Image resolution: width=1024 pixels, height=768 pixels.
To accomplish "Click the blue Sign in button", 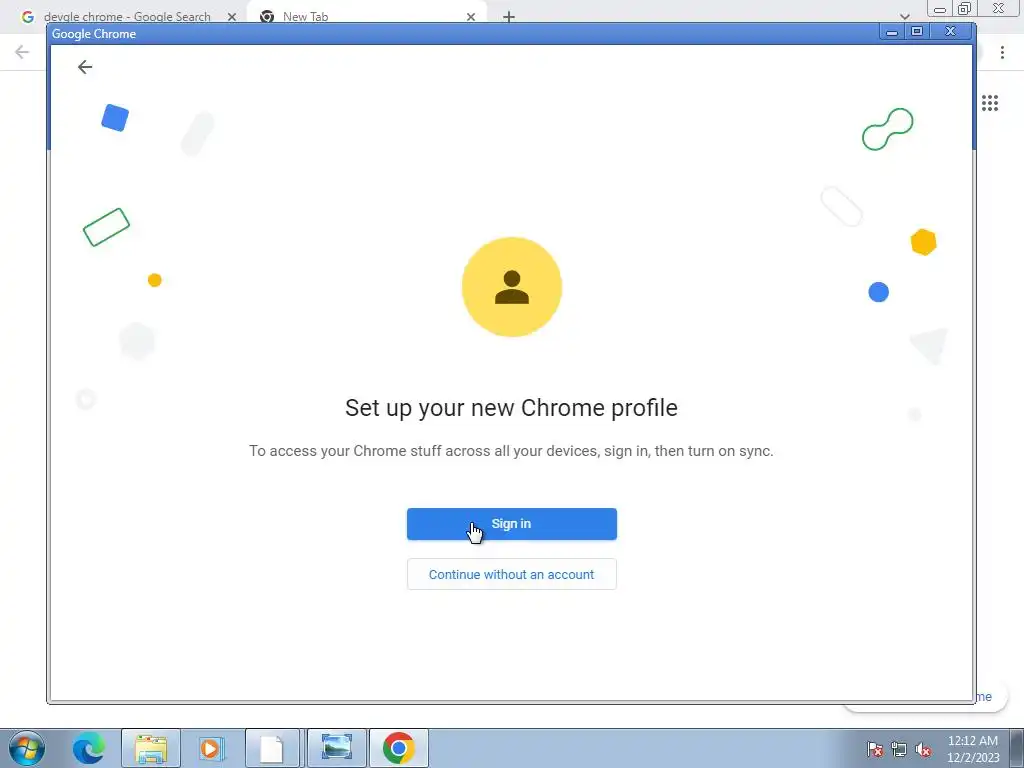I will pos(511,524).
